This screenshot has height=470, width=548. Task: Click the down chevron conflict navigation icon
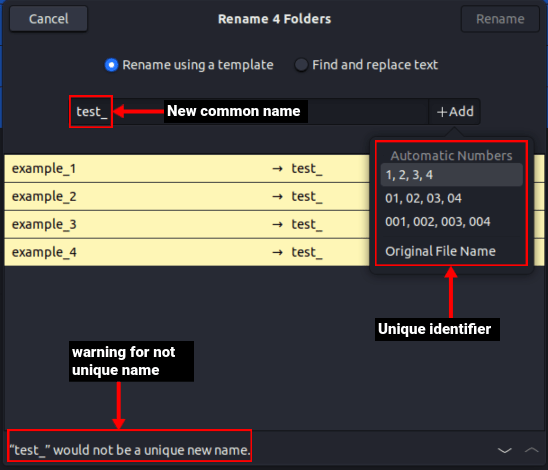coord(504,450)
